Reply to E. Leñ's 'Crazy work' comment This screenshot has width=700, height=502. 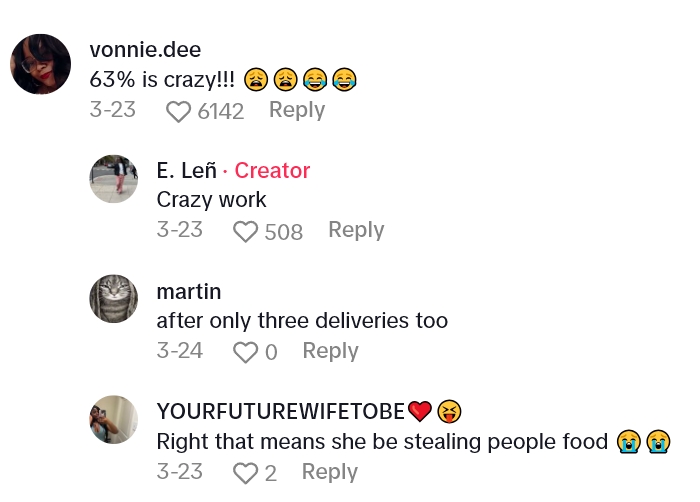356,230
